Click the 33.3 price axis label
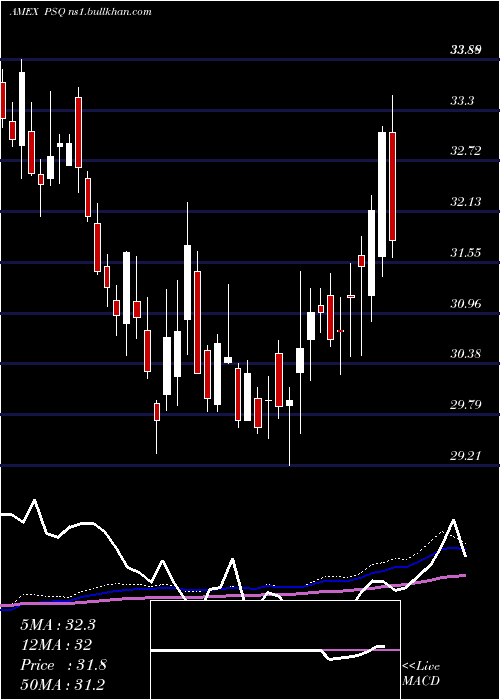The image size is (500, 700). tap(462, 101)
